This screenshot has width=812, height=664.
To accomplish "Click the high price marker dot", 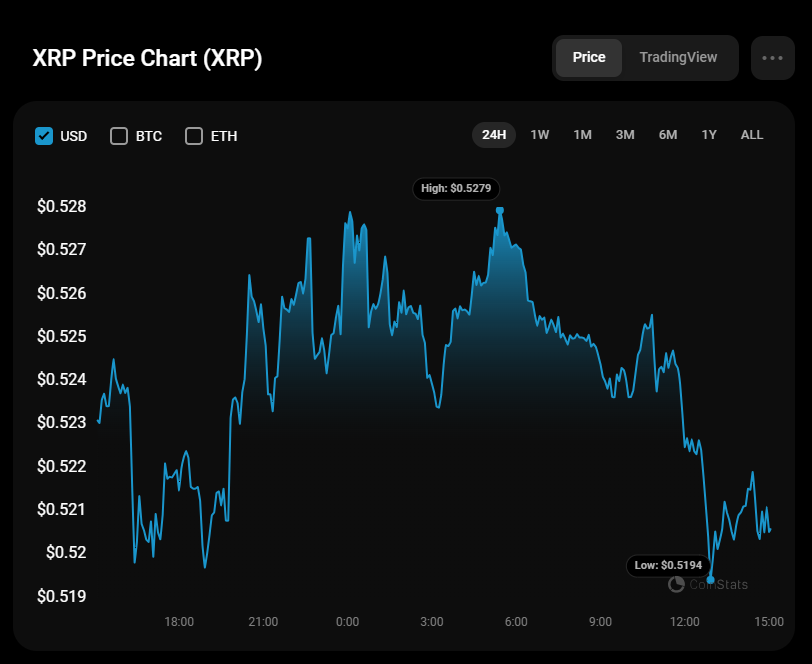I will point(500,210).
